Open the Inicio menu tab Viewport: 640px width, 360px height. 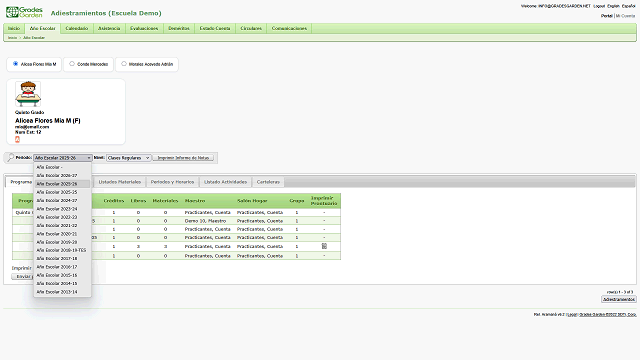coord(14,28)
